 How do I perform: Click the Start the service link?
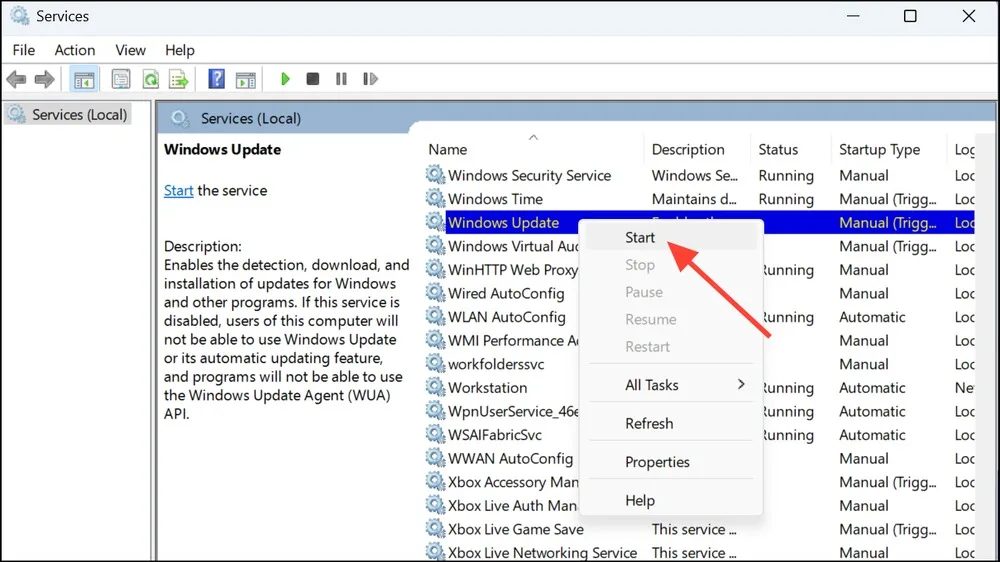(178, 190)
